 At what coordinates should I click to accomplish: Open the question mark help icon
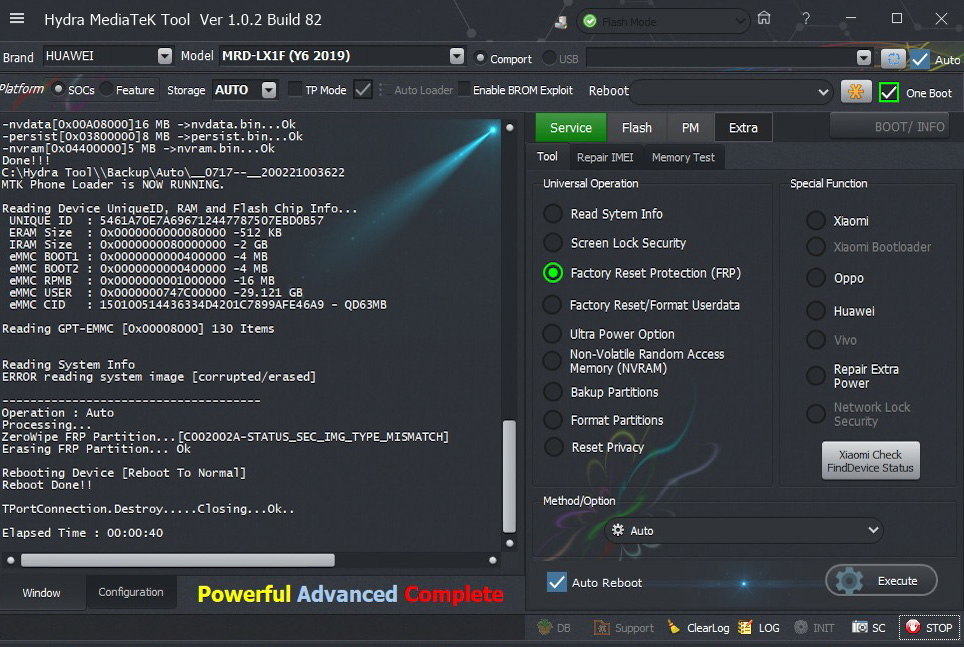(805, 19)
